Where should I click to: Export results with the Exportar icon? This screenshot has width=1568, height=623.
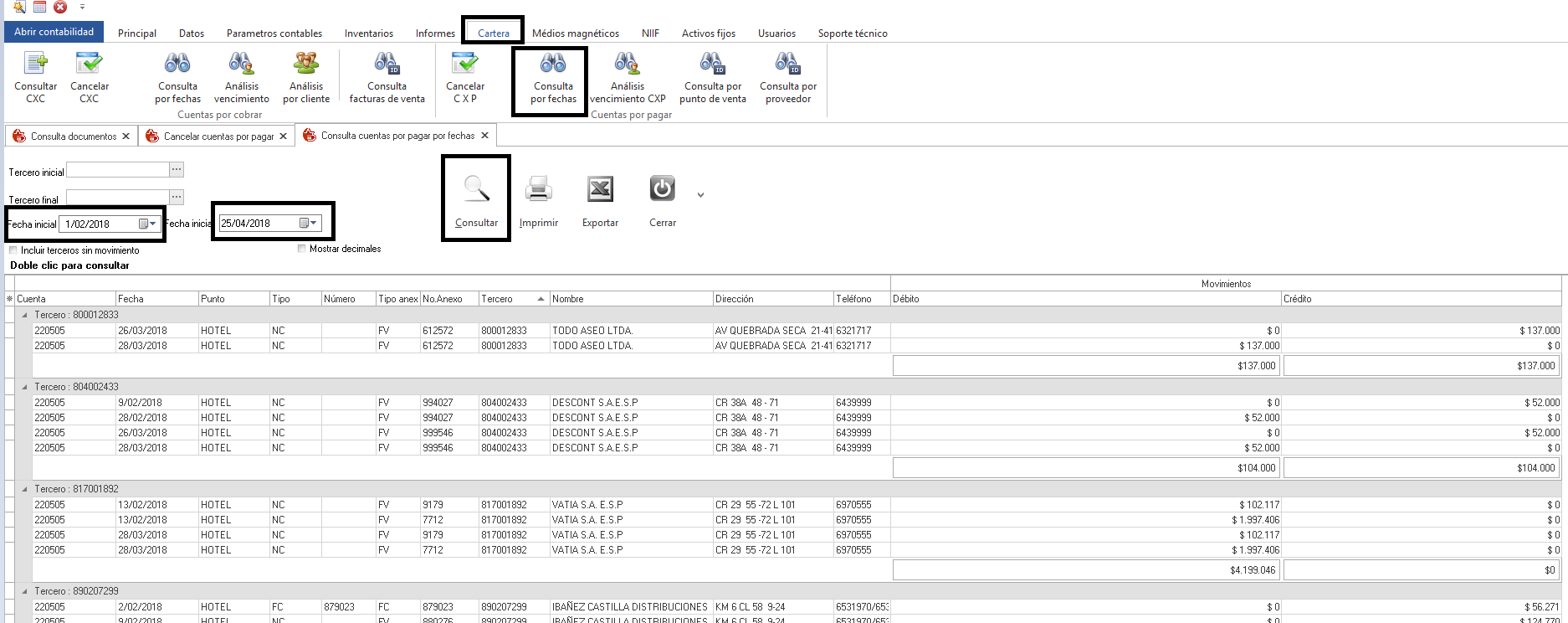(600, 201)
